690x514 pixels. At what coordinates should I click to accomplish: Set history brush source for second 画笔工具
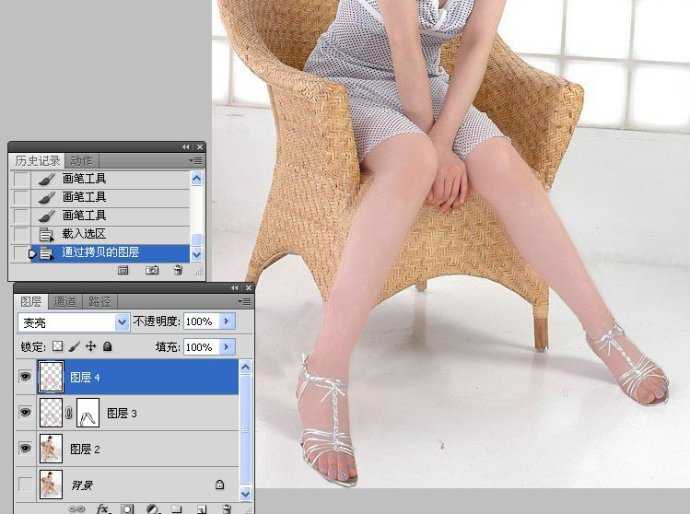[x=20, y=198]
